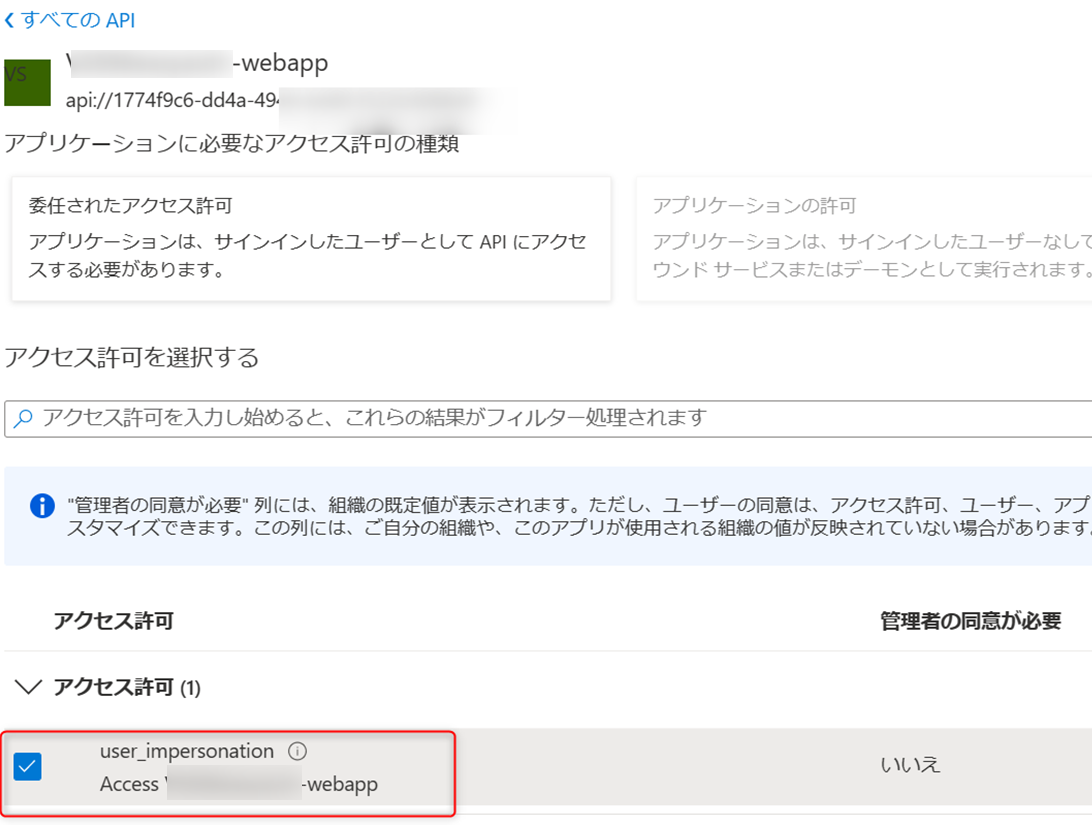Click the user_impersonation permission name
The height and width of the screenshot is (825, 1092).
[x=186, y=751]
